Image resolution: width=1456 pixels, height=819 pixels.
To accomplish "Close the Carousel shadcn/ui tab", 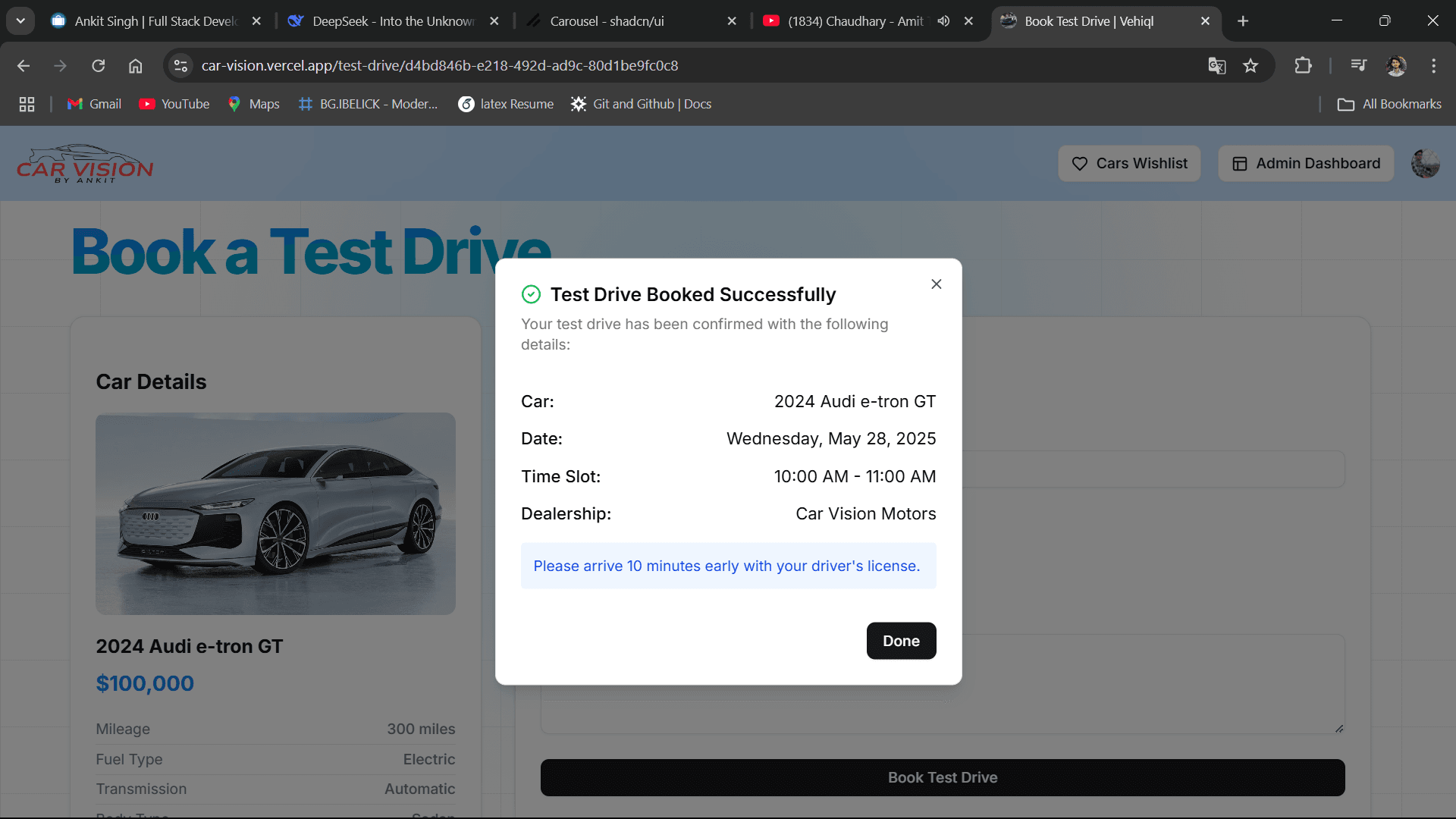I will pos(732,21).
